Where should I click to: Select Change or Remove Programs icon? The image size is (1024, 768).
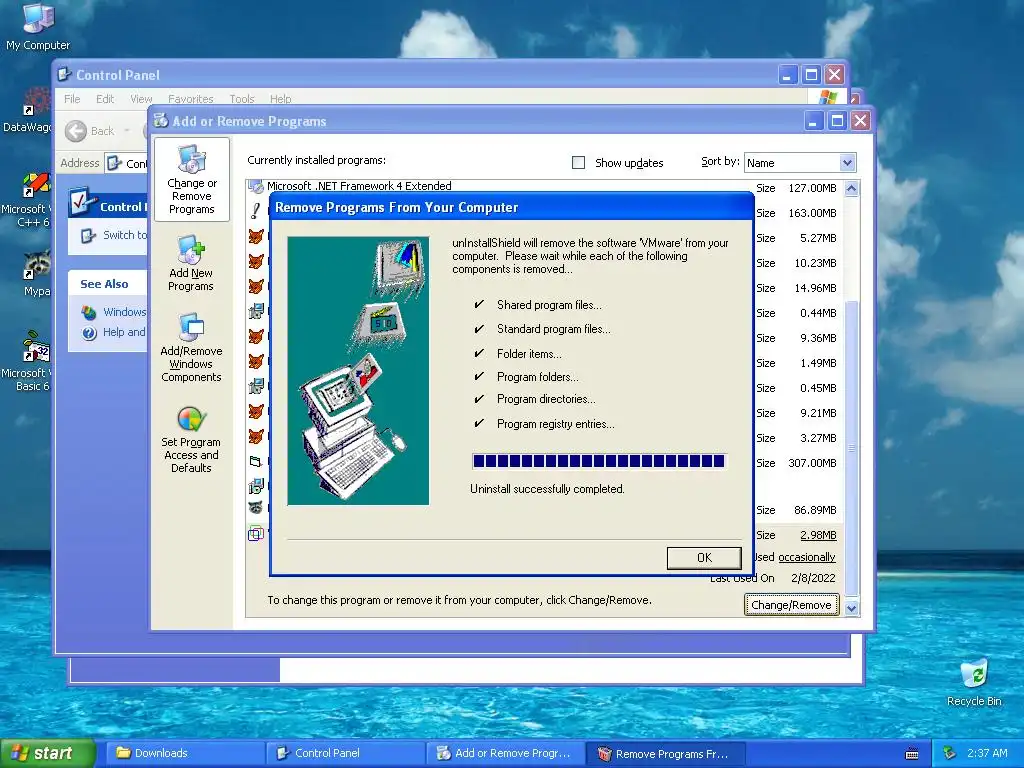coord(191,180)
